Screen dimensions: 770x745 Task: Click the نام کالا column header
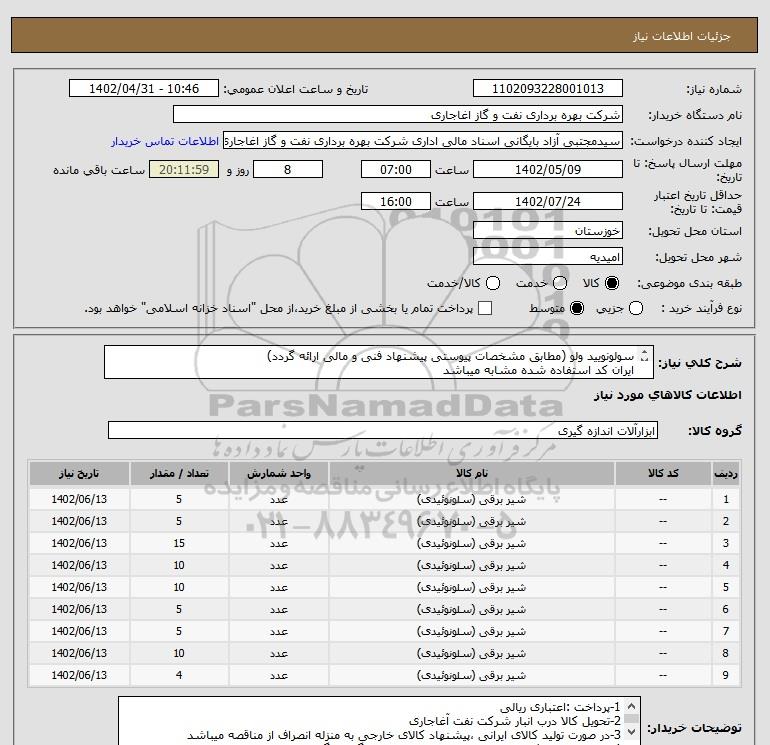471,473
